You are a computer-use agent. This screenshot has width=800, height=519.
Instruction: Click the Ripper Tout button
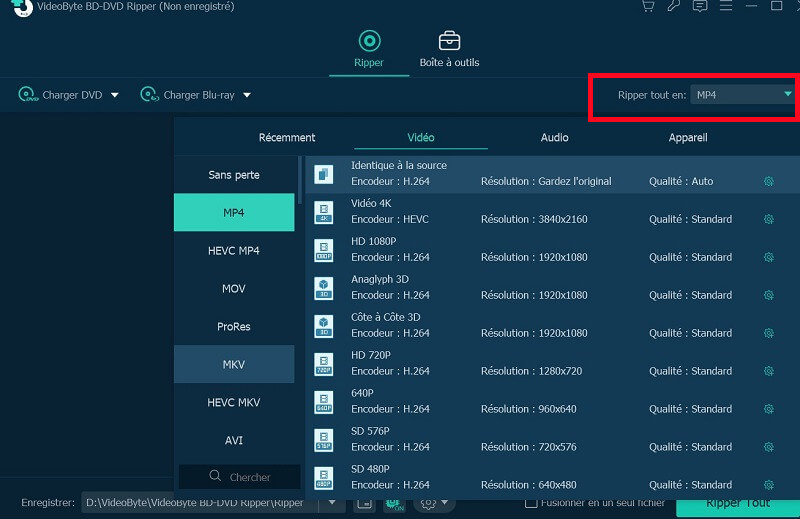tap(738, 506)
